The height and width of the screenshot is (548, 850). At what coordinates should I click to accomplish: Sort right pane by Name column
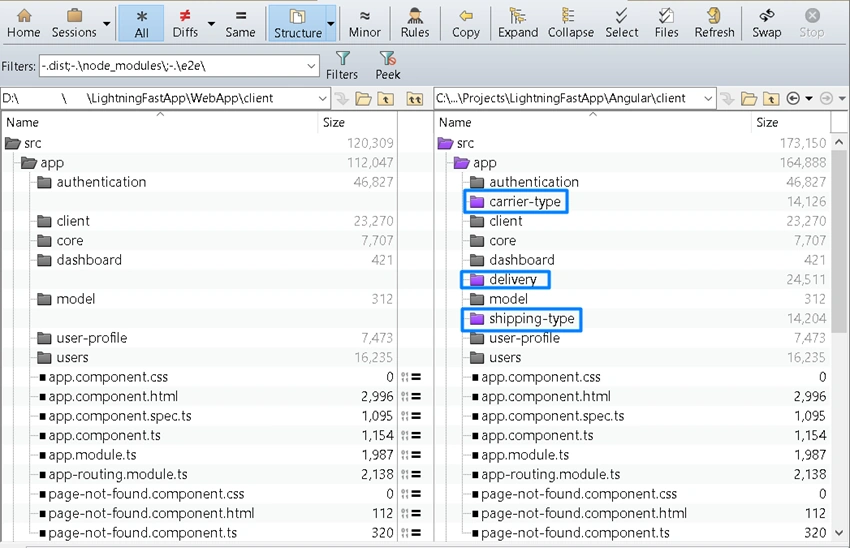pyautogui.click(x=593, y=123)
